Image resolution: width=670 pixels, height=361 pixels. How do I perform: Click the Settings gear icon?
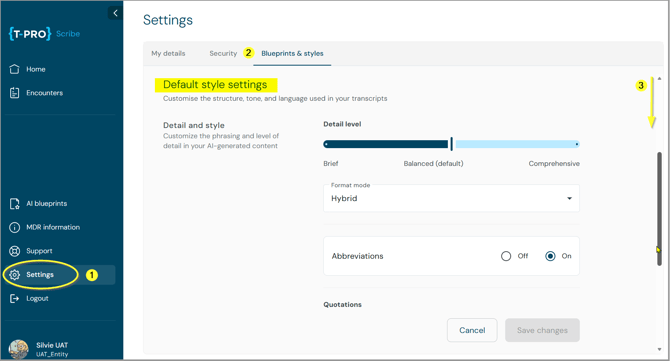pyautogui.click(x=15, y=275)
